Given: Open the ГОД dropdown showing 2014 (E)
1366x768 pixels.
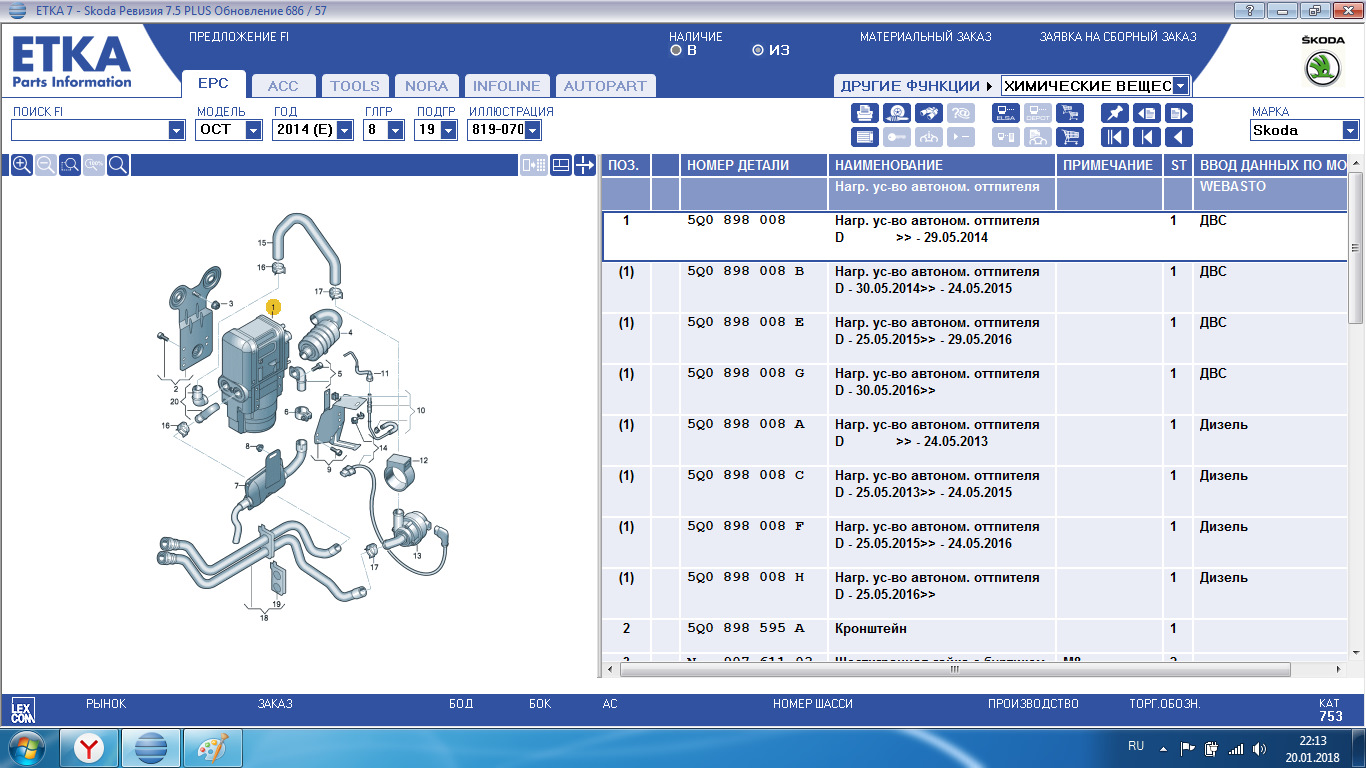Looking at the screenshot, I should click(345, 130).
